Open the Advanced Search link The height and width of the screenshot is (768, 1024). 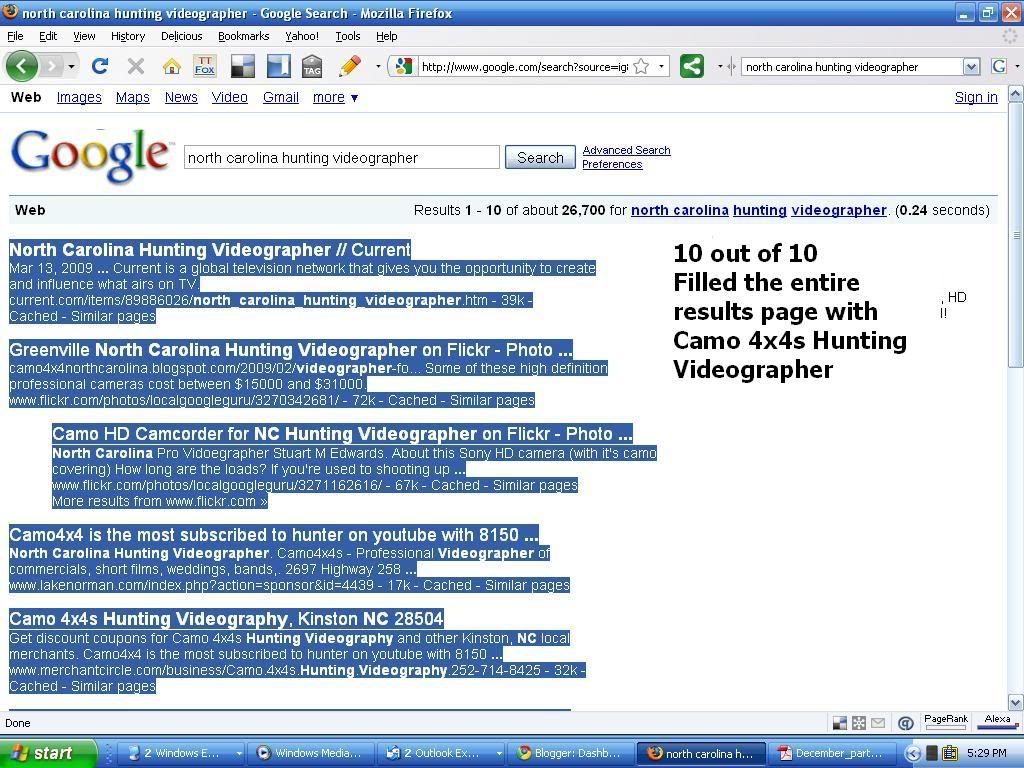pyautogui.click(x=626, y=150)
